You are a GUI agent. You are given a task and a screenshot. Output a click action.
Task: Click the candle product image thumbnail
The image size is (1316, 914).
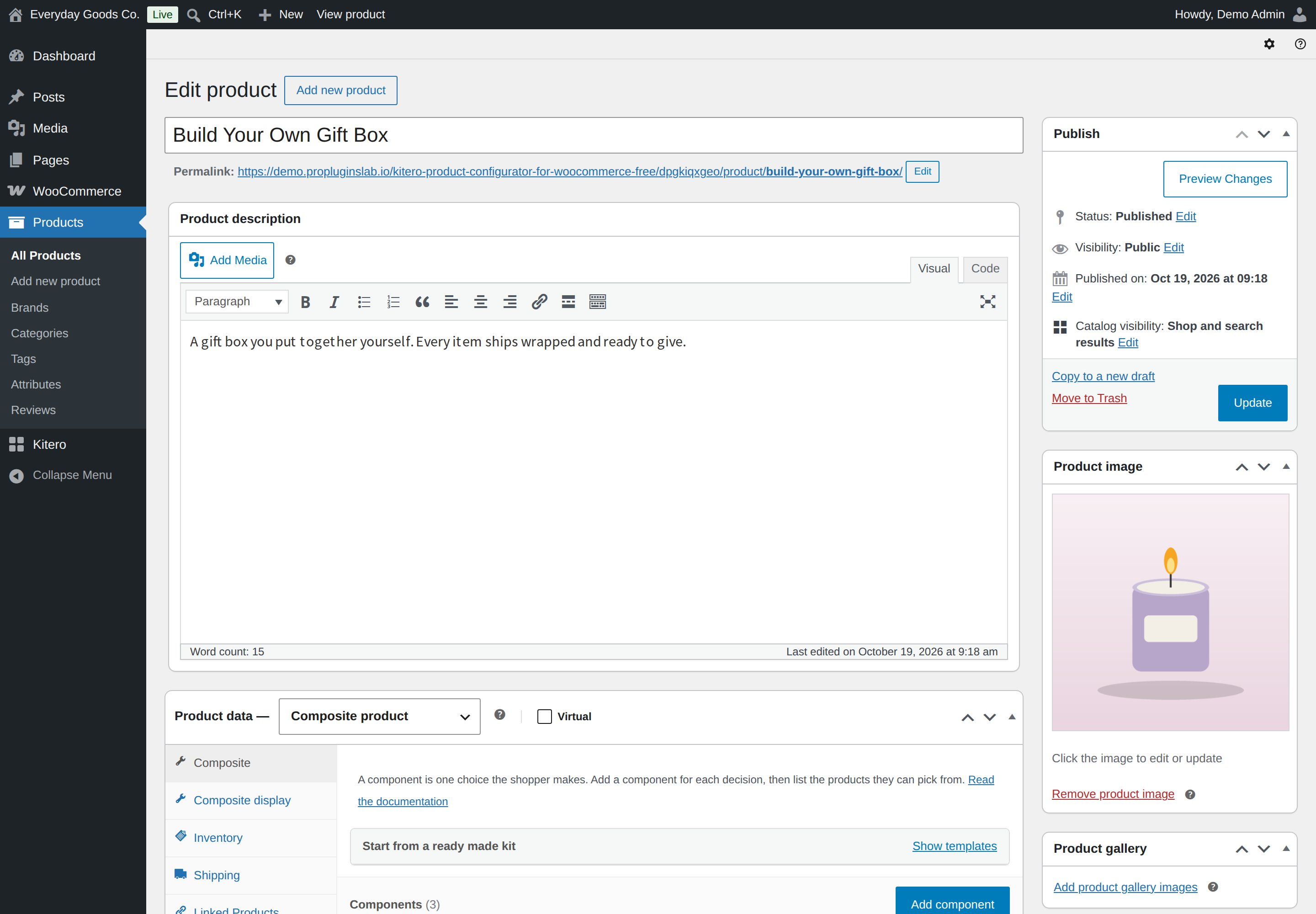[1170, 612]
